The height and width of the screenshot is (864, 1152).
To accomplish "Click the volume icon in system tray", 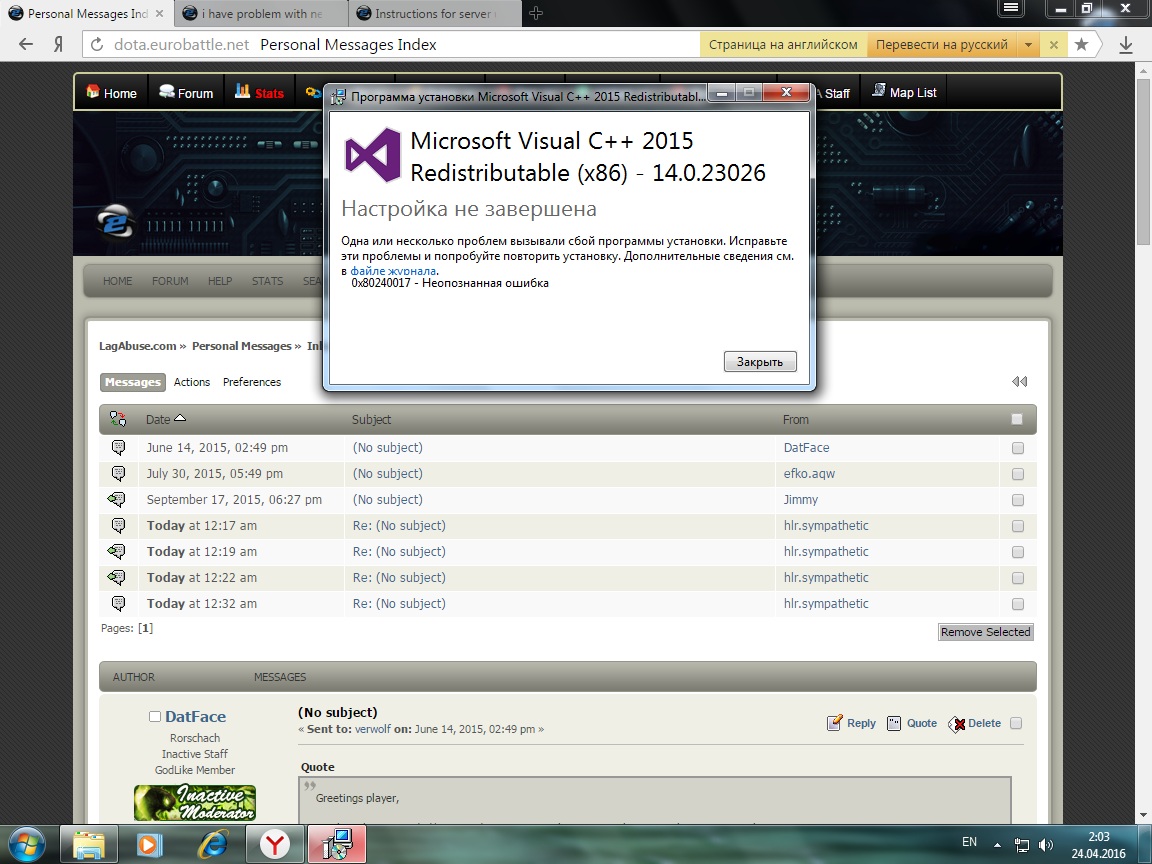I will (x=1045, y=845).
